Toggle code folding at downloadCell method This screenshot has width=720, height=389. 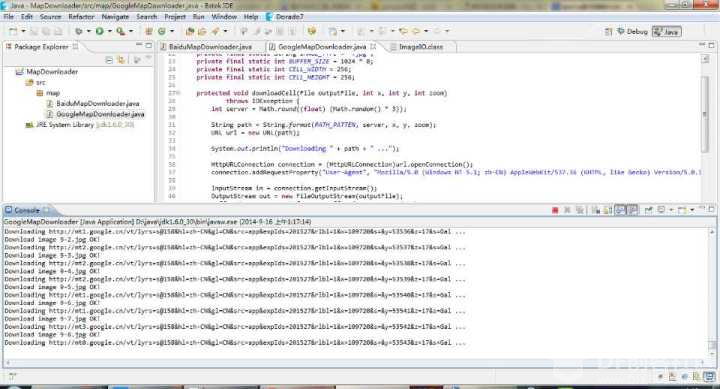point(178,93)
